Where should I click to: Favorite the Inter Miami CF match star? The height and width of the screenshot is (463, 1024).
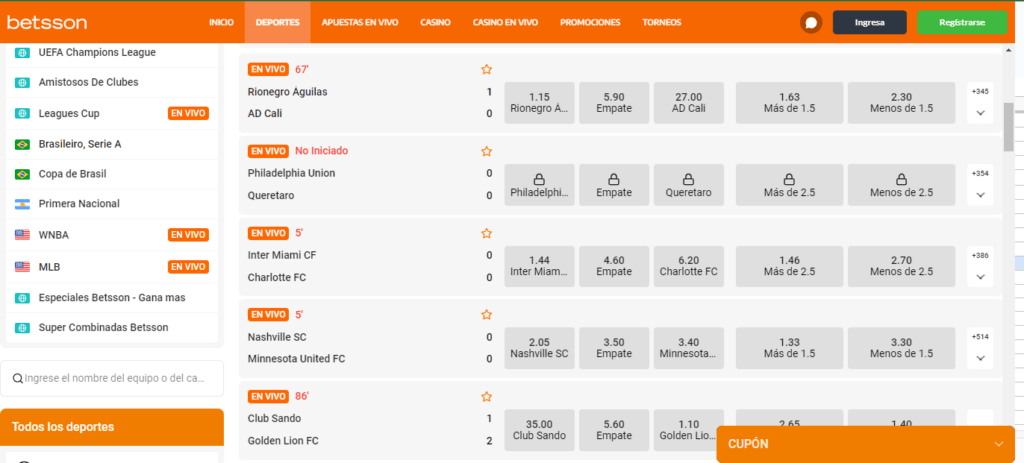click(x=487, y=233)
